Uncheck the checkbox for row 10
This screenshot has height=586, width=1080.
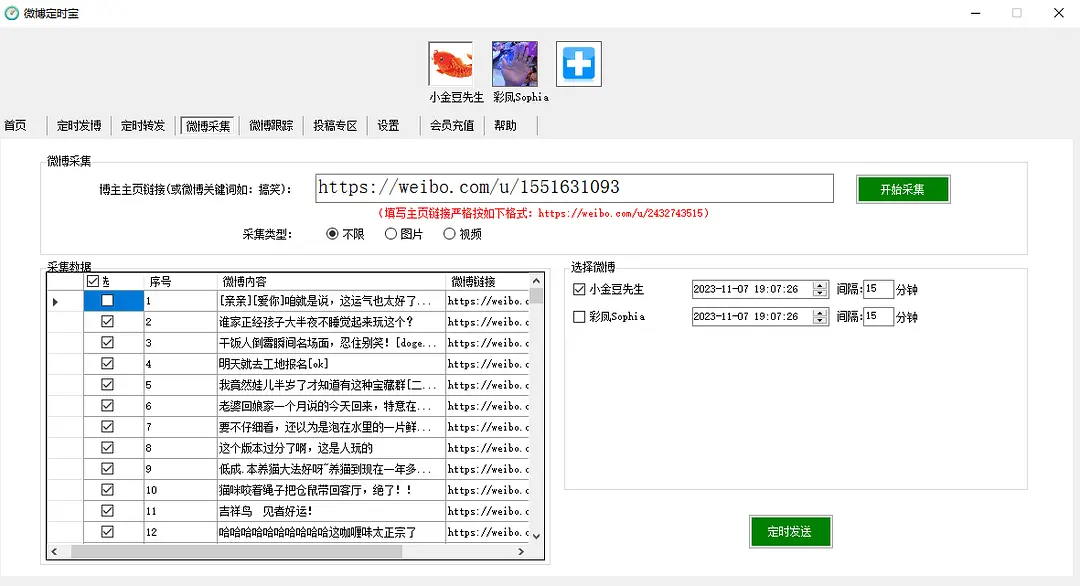pos(107,490)
